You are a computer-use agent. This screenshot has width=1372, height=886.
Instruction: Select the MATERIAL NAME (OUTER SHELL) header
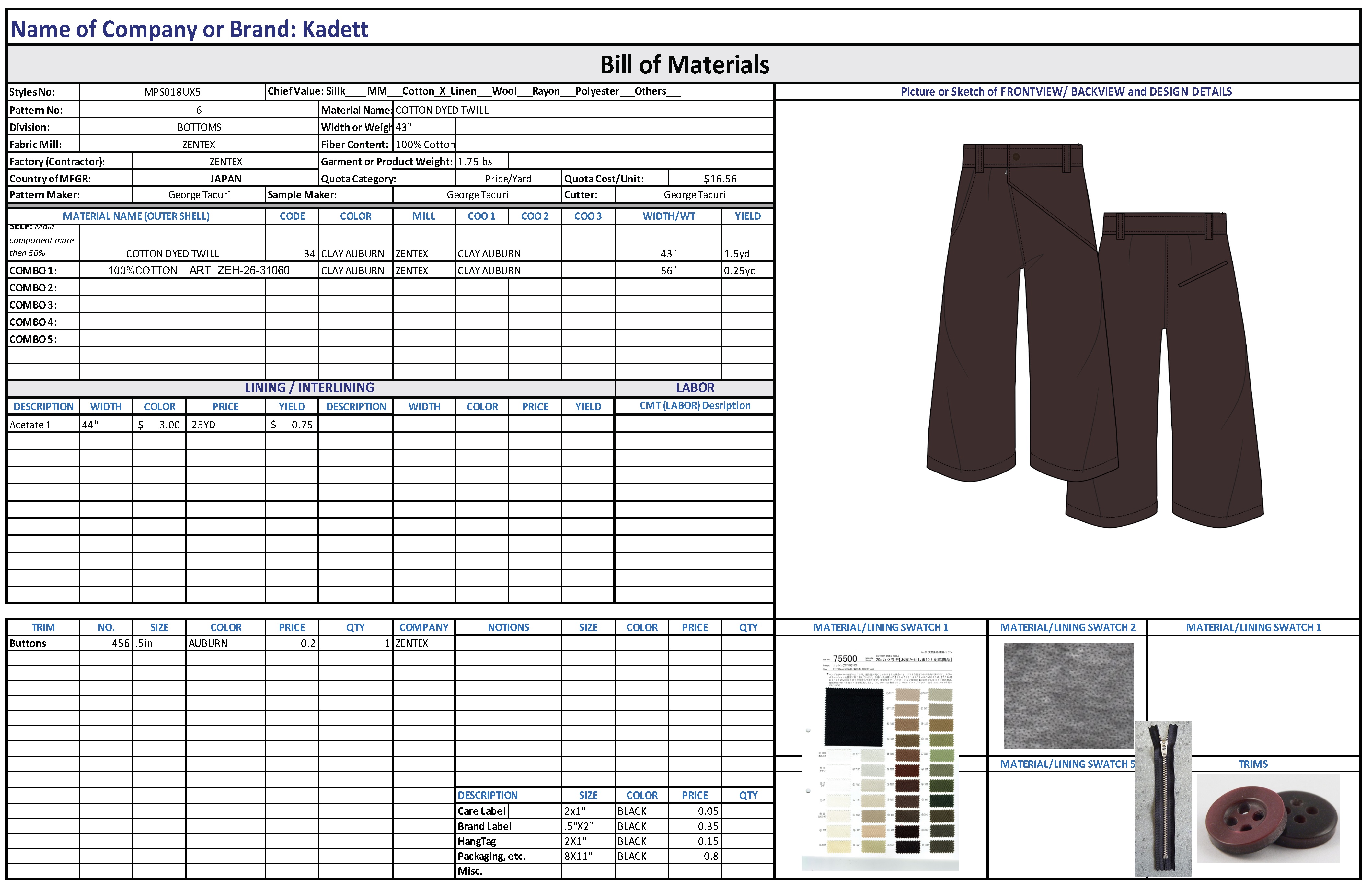(x=136, y=216)
